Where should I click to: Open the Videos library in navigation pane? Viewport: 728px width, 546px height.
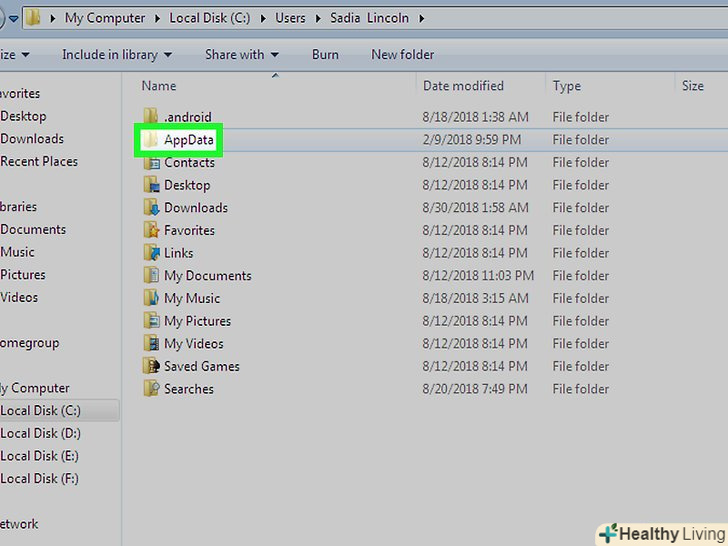[19, 297]
